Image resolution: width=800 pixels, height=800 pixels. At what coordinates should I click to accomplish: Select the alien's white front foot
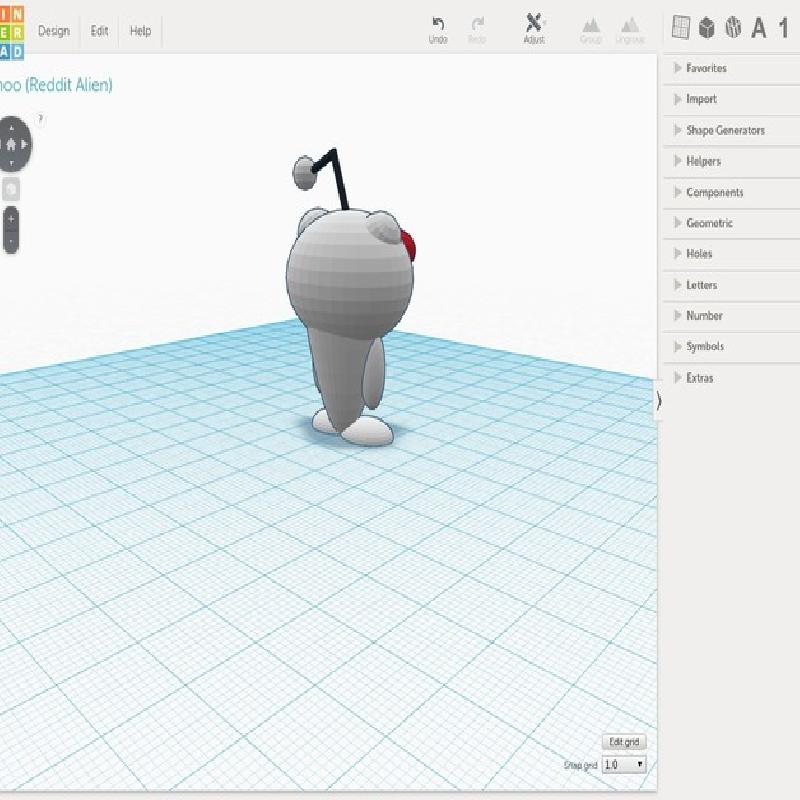tap(368, 430)
